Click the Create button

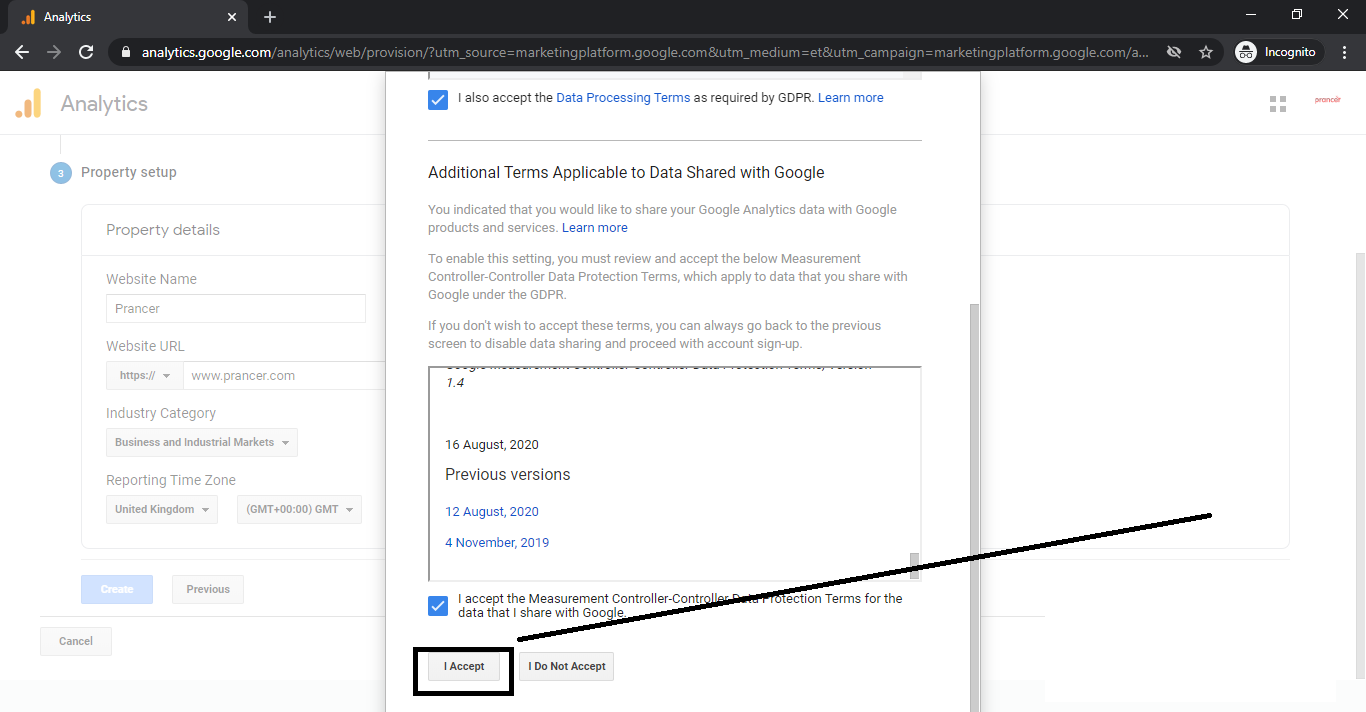(x=117, y=589)
